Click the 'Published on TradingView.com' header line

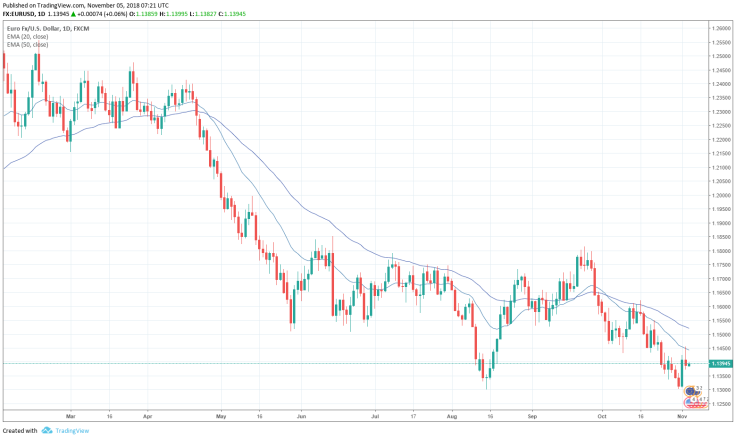(x=85, y=6)
